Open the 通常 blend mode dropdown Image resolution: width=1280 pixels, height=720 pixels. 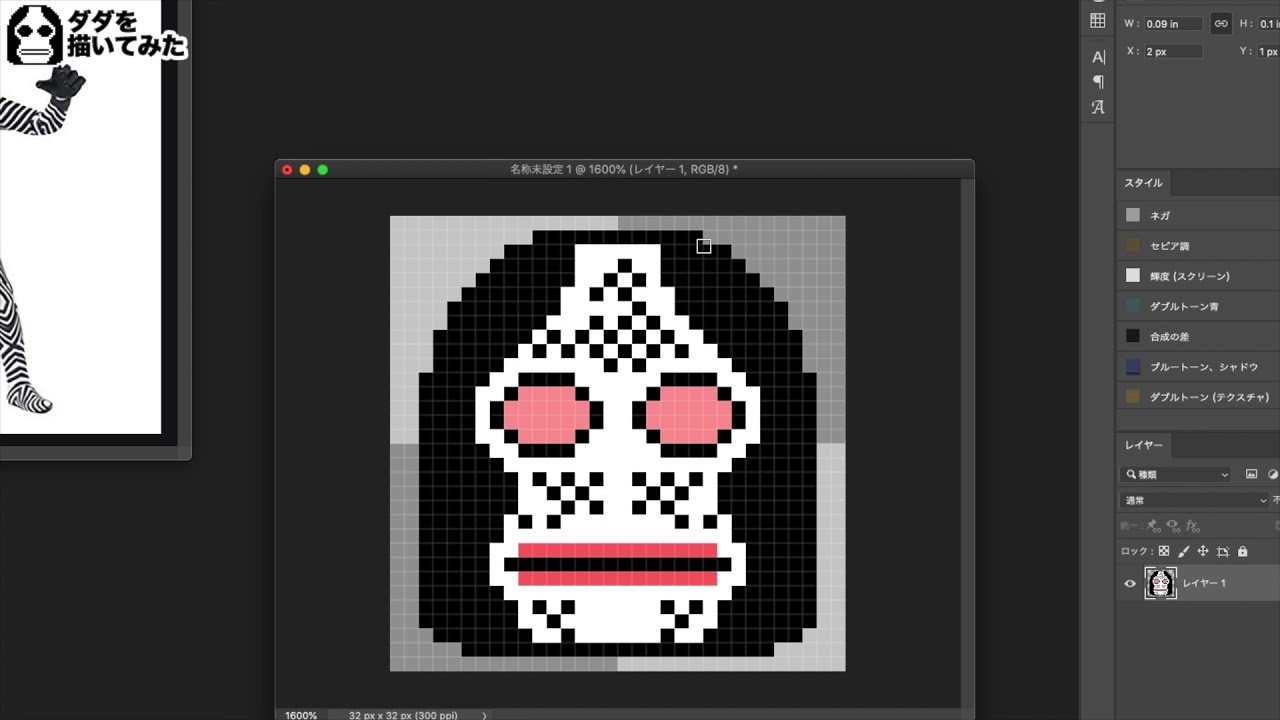tap(1195, 500)
